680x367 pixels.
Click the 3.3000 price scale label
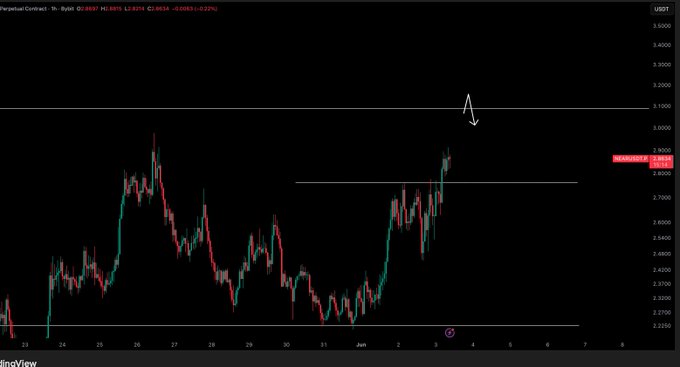click(661, 65)
